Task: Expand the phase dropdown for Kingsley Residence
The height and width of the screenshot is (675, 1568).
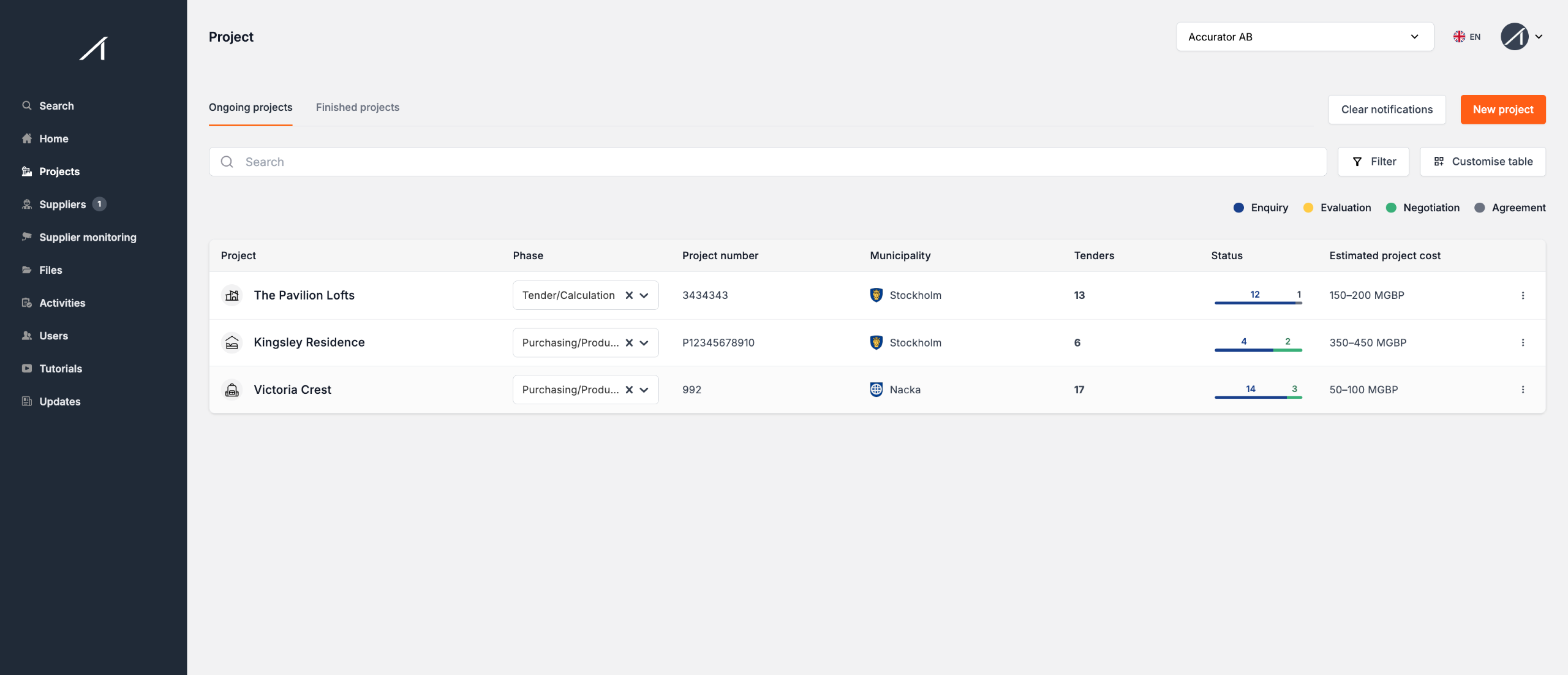Action: (x=644, y=342)
